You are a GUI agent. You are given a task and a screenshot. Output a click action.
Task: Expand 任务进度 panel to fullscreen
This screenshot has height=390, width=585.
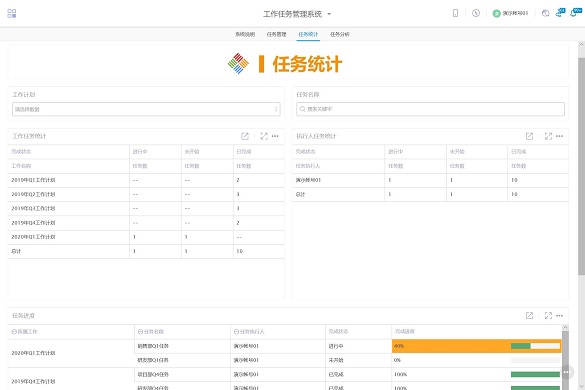click(548, 315)
